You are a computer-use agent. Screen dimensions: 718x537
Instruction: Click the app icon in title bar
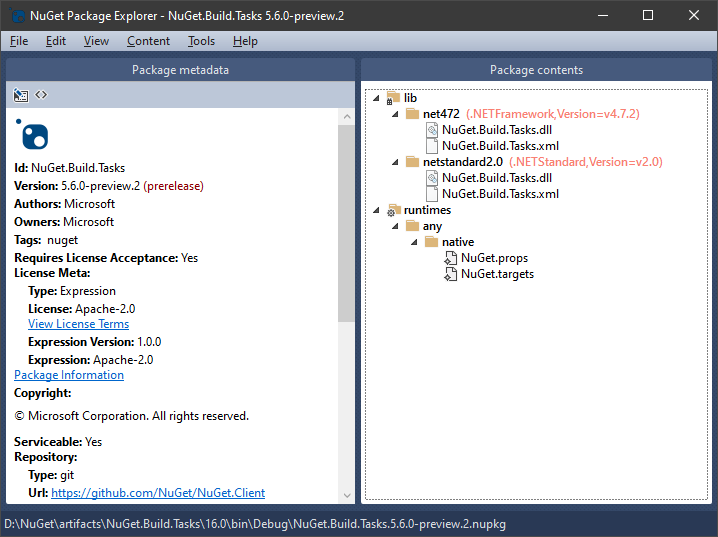coord(17,16)
